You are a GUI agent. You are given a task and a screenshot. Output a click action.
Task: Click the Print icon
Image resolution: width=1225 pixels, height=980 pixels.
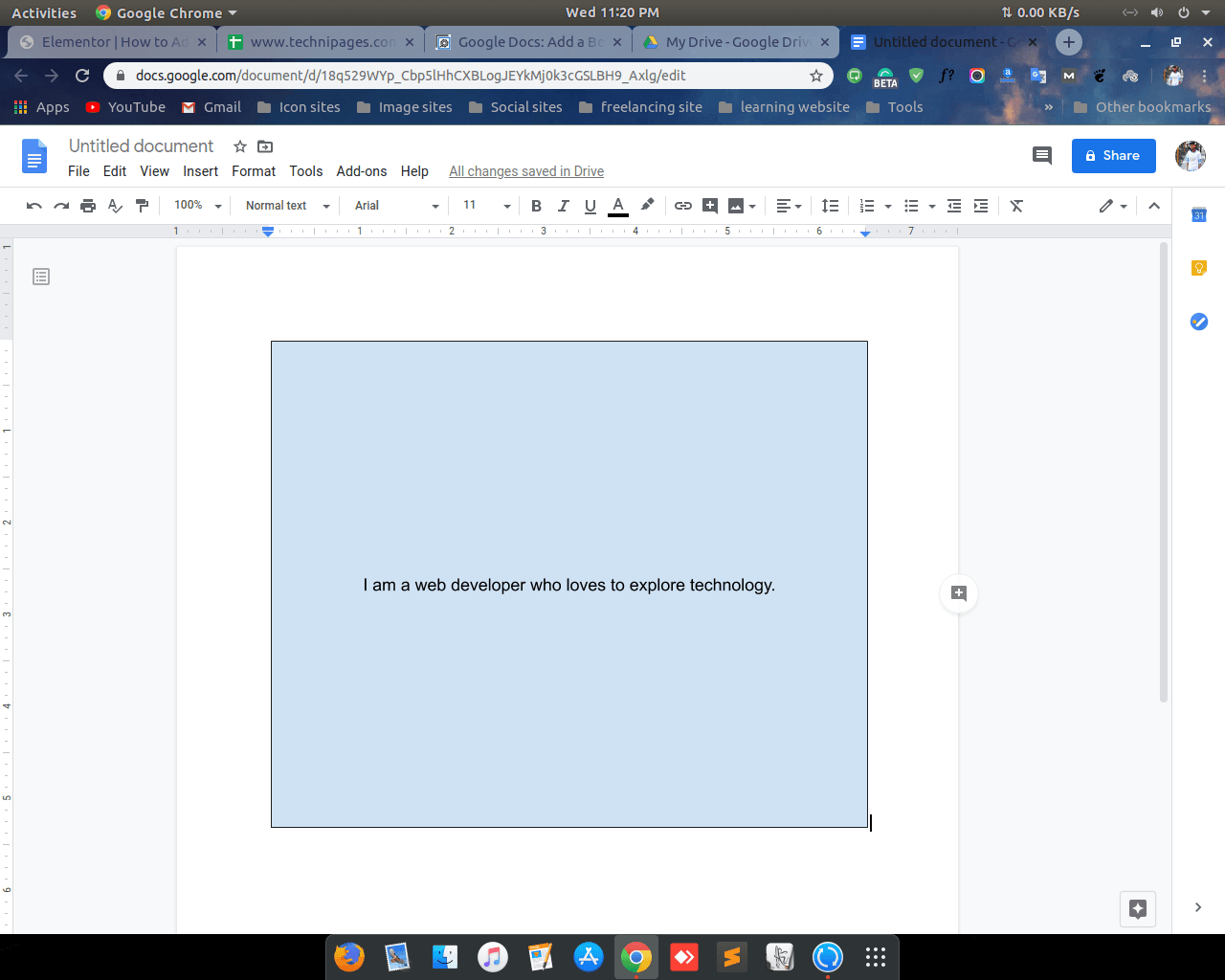point(87,205)
